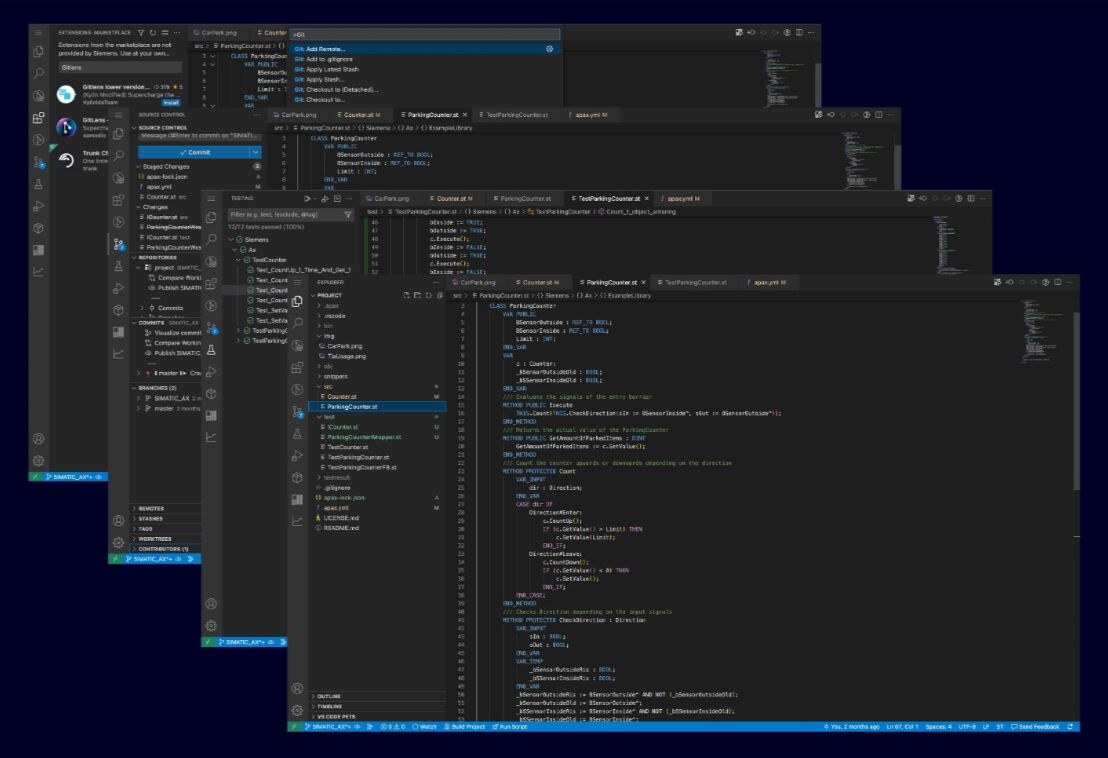Click Install on the Gitlens lower version extension
1108x758 pixels.
click(x=171, y=102)
